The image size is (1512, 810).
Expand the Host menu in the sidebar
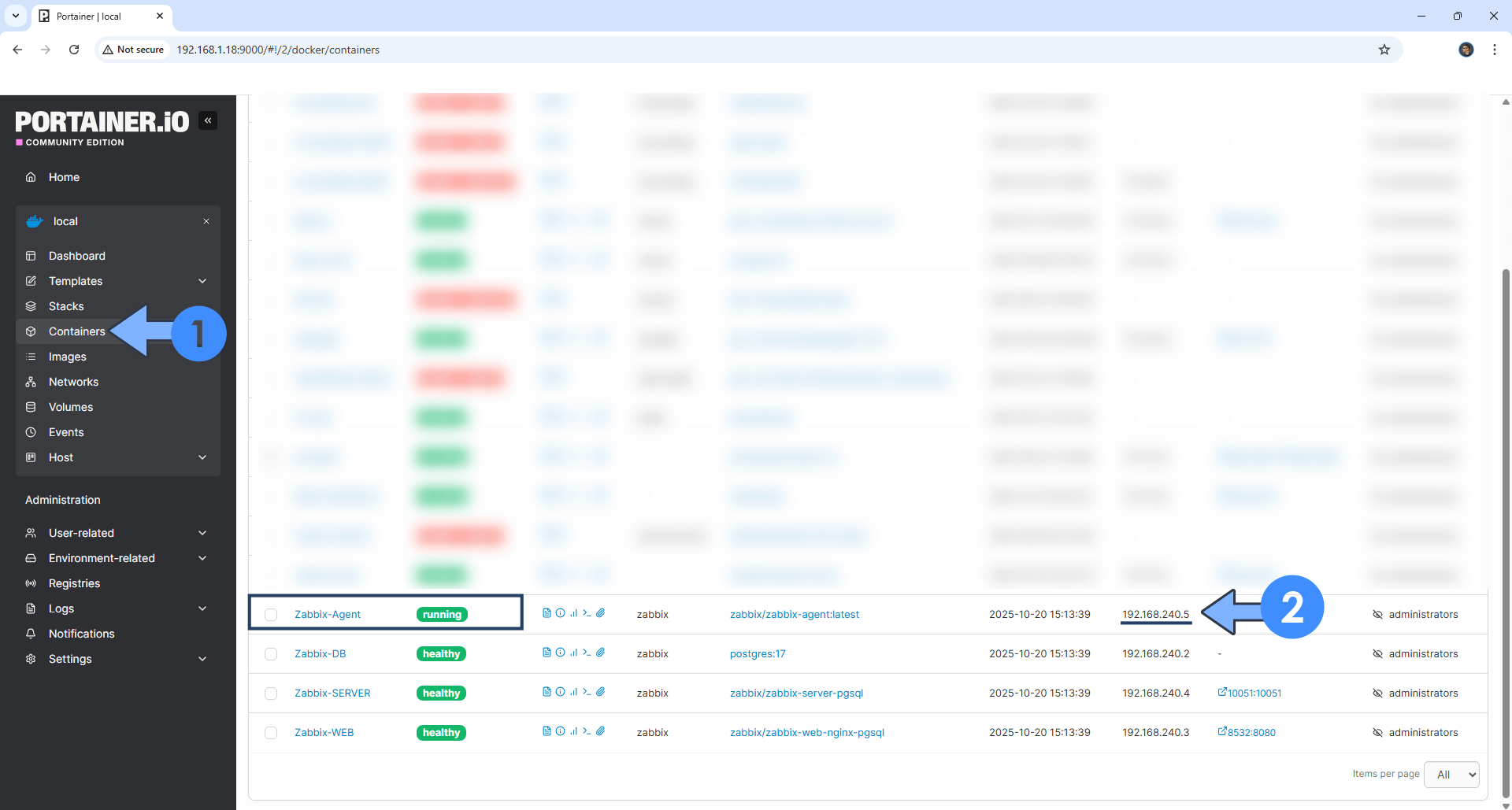(x=202, y=457)
